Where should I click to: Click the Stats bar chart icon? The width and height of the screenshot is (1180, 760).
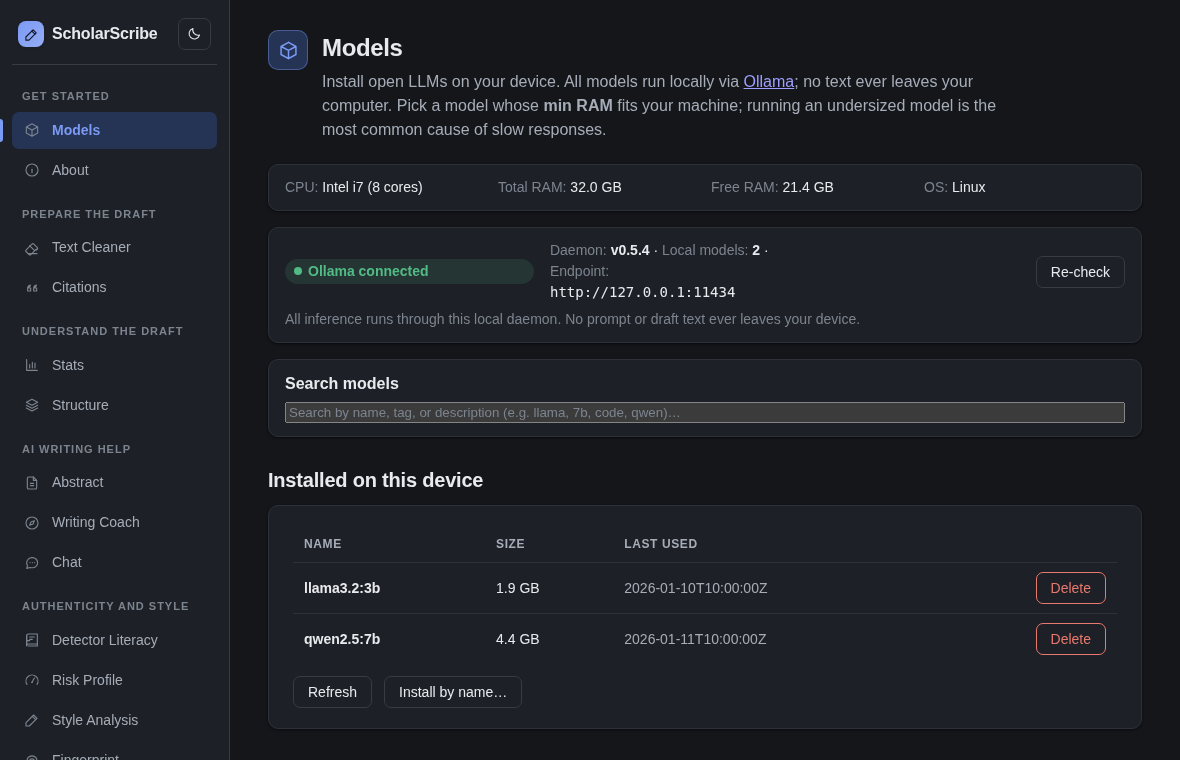point(32,365)
